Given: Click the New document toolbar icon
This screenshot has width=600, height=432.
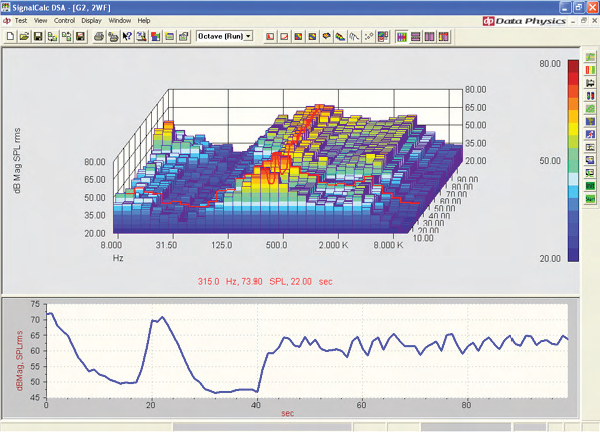Looking at the screenshot, I should coord(9,37).
